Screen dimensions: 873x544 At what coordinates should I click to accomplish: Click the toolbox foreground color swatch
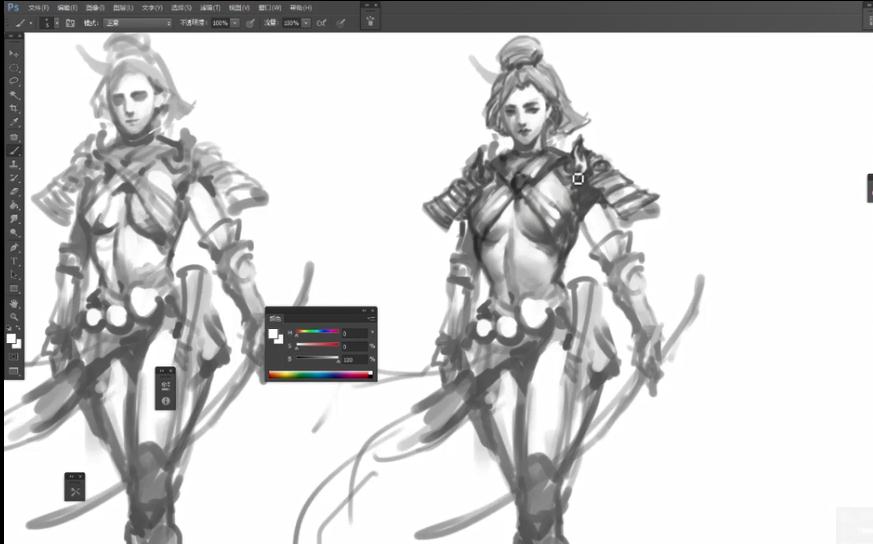tap(11, 339)
